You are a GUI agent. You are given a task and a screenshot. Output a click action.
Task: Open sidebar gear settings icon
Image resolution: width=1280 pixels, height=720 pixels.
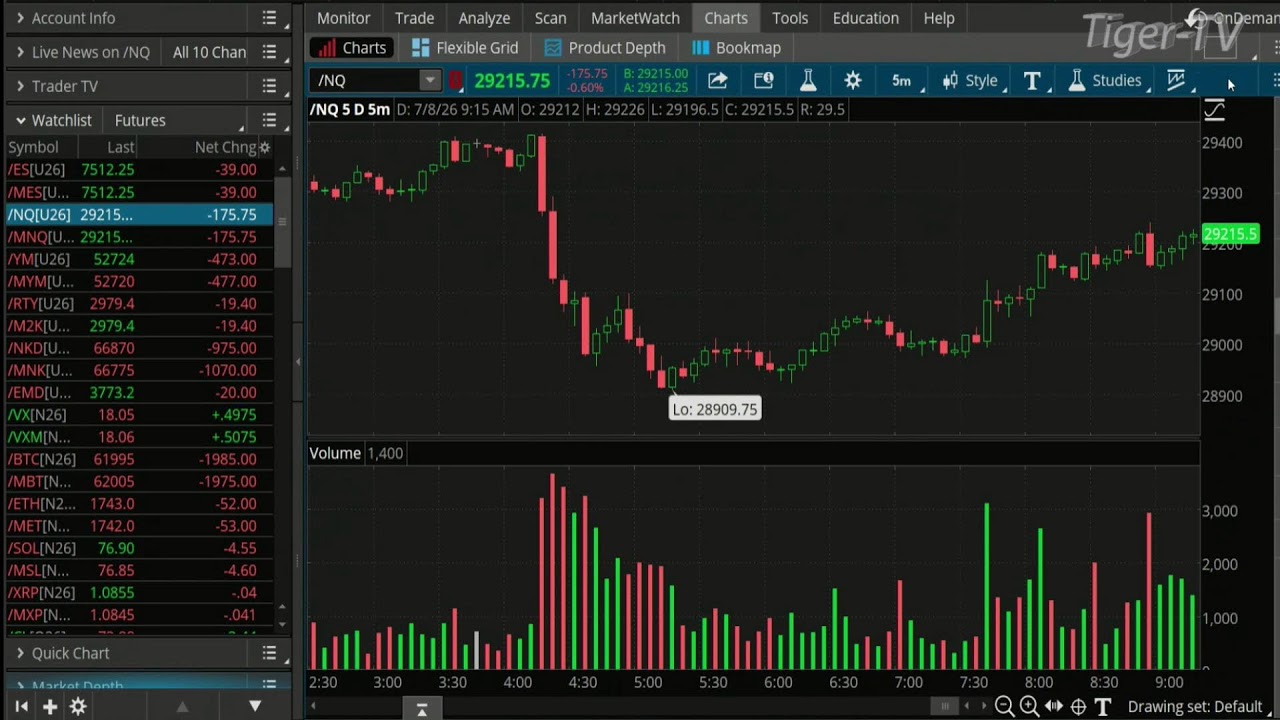78,706
